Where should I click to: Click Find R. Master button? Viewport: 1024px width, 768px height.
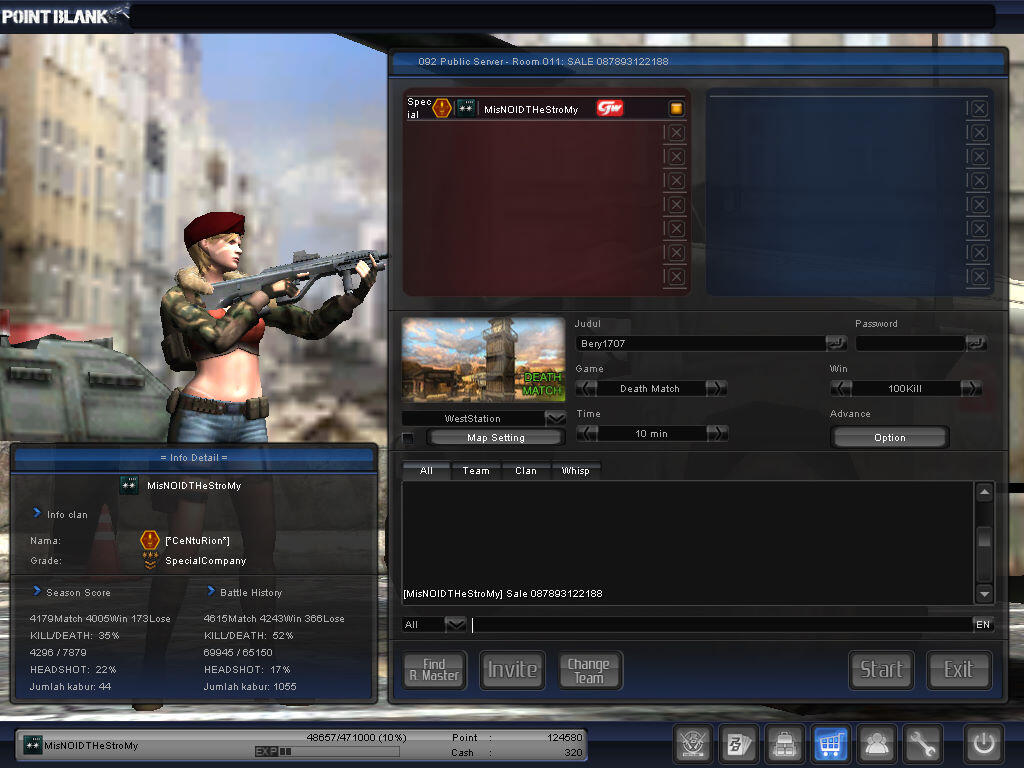(x=434, y=670)
